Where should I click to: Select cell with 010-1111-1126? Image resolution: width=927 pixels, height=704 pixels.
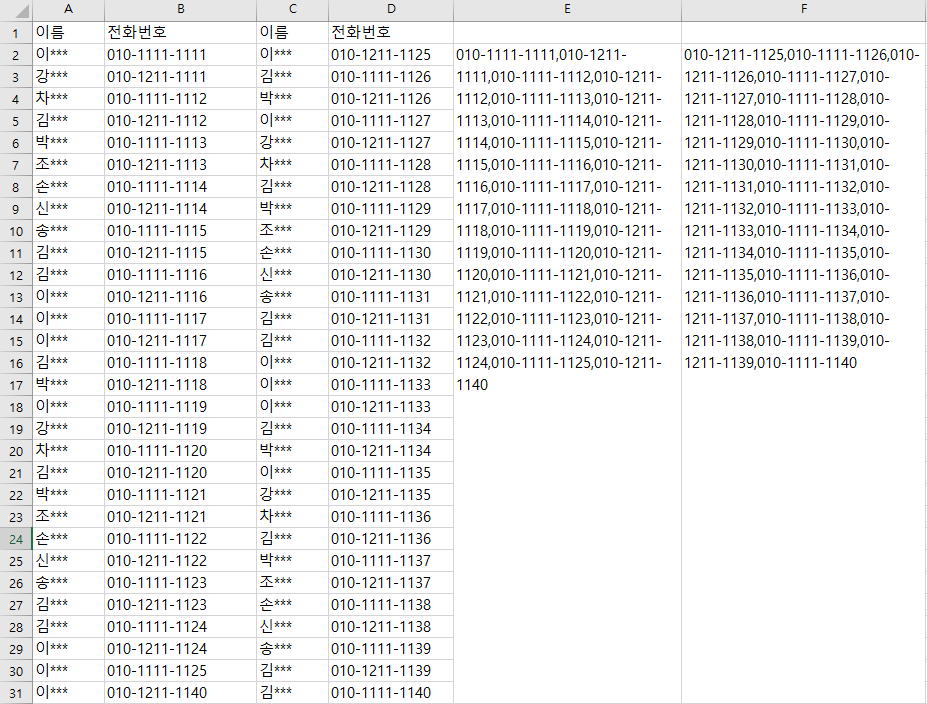pos(391,76)
